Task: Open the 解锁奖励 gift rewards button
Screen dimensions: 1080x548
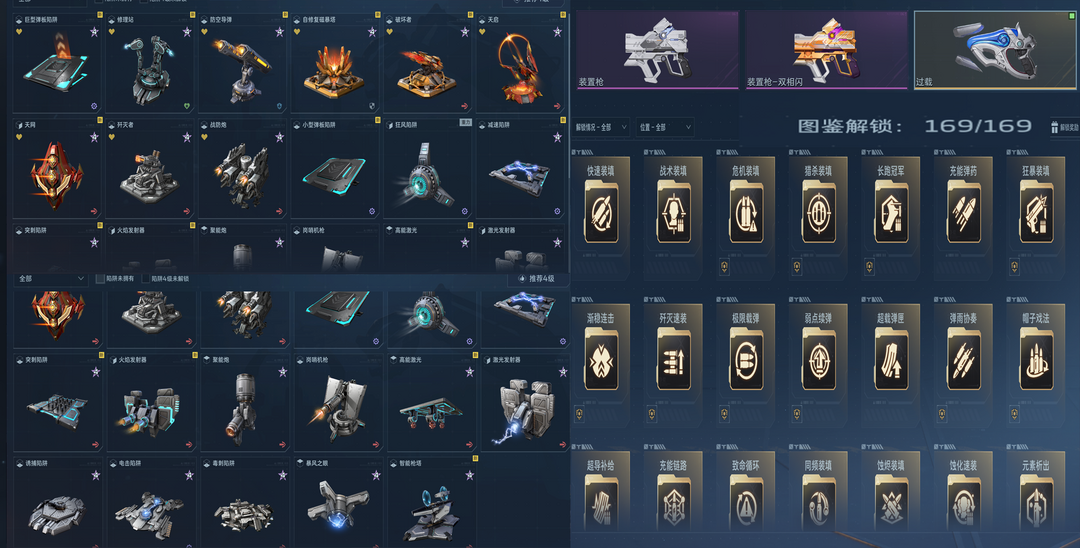Action: tap(1065, 127)
